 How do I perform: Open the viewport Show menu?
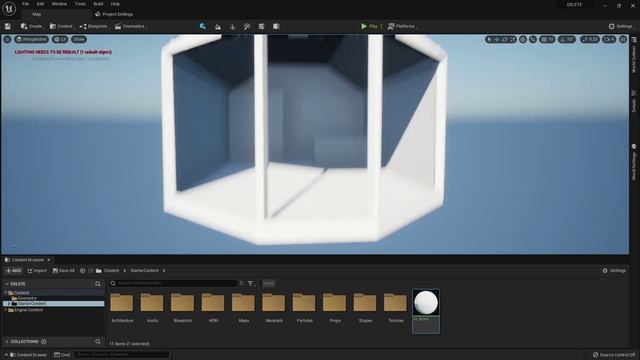pos(79,39)
